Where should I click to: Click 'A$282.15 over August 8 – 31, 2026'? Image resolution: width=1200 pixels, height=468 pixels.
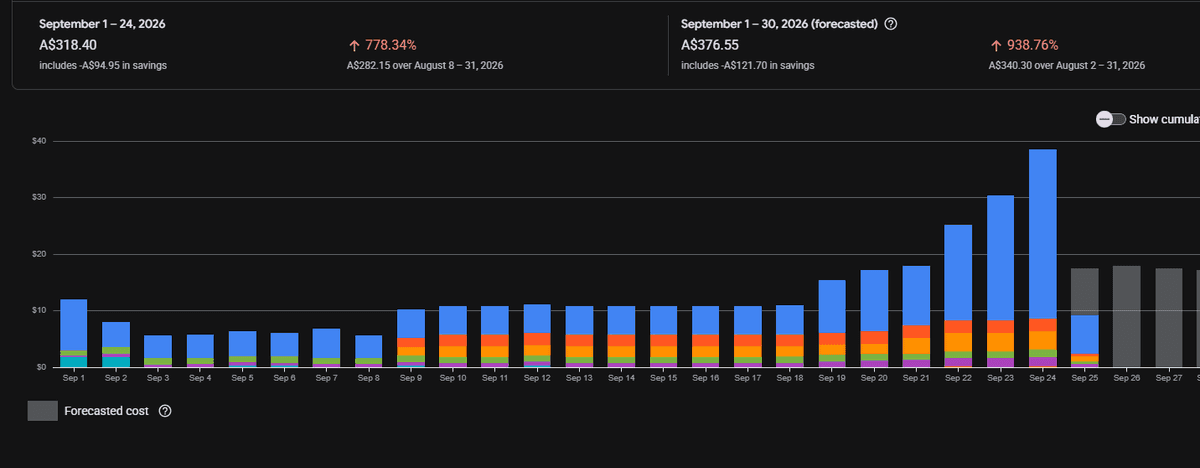point(425,66)
